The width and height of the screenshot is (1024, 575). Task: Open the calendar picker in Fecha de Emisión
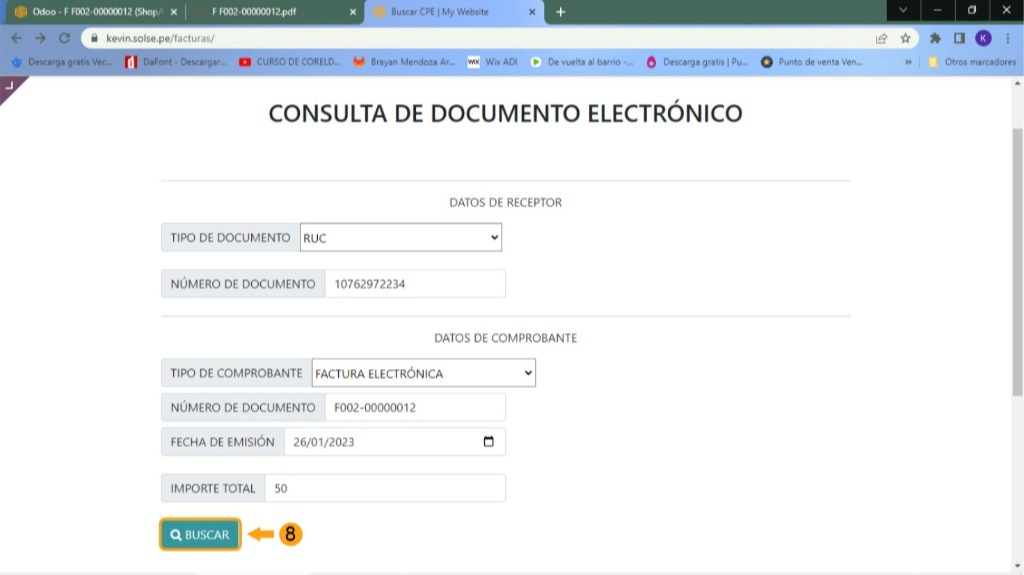(x=488, y=442)
